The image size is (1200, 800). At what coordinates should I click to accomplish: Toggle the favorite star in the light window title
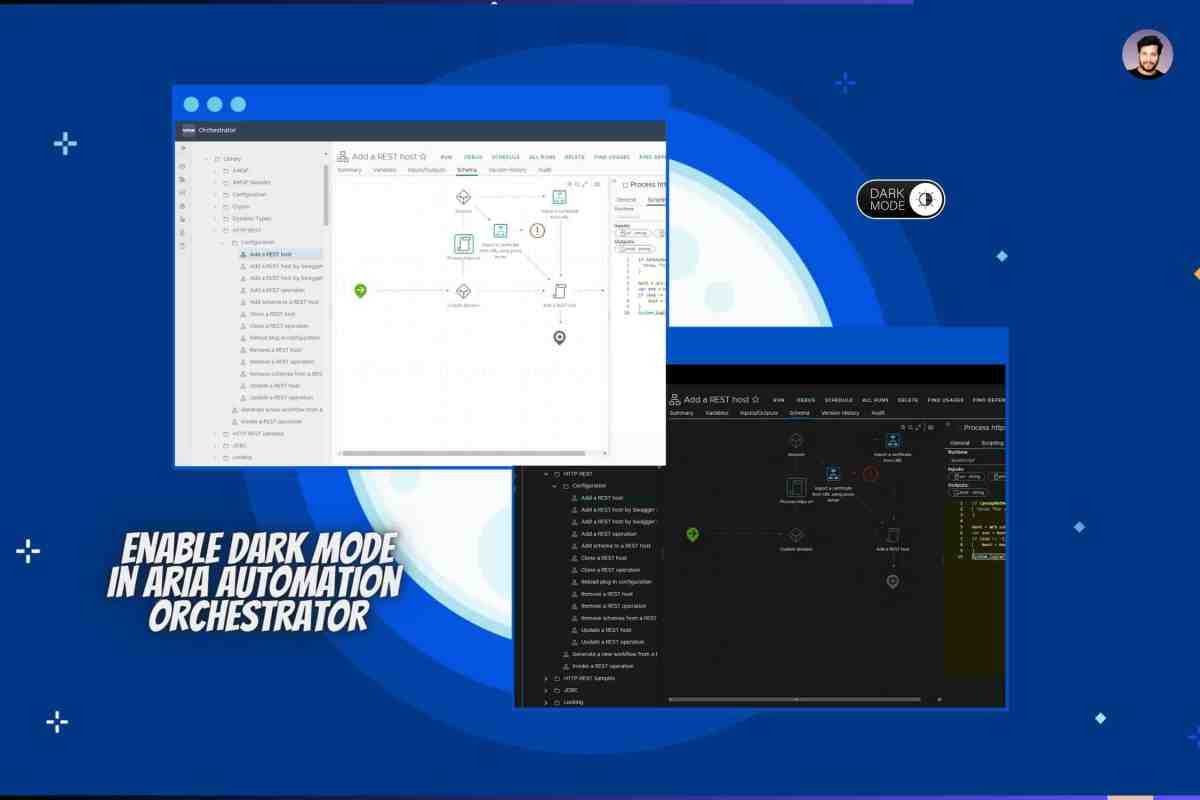point(423,156)
